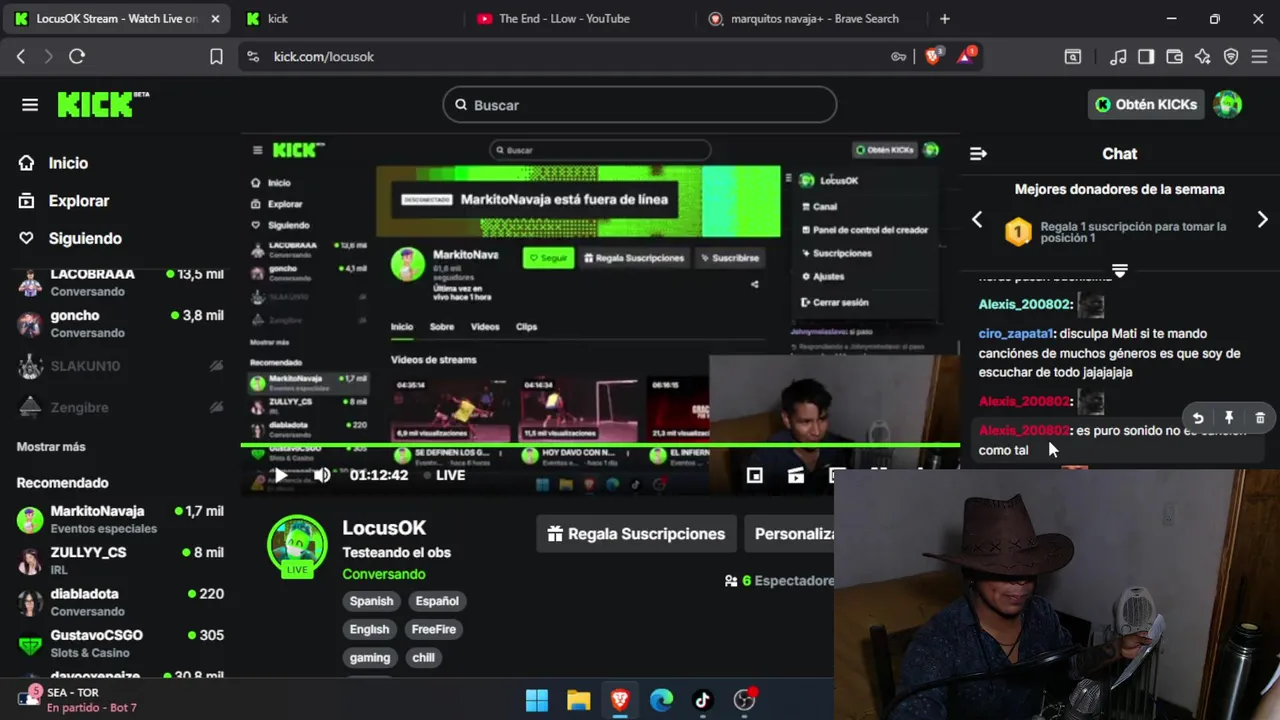
Task: Open ZULLYY_CS recommended channel
Action: (x=120, y=561)
